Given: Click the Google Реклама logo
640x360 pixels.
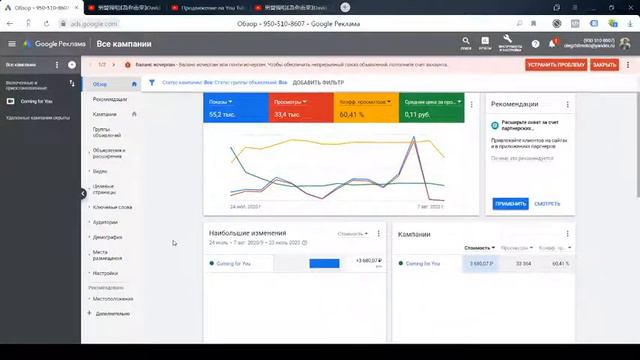Looking at the screenshot, I should 55,44.
